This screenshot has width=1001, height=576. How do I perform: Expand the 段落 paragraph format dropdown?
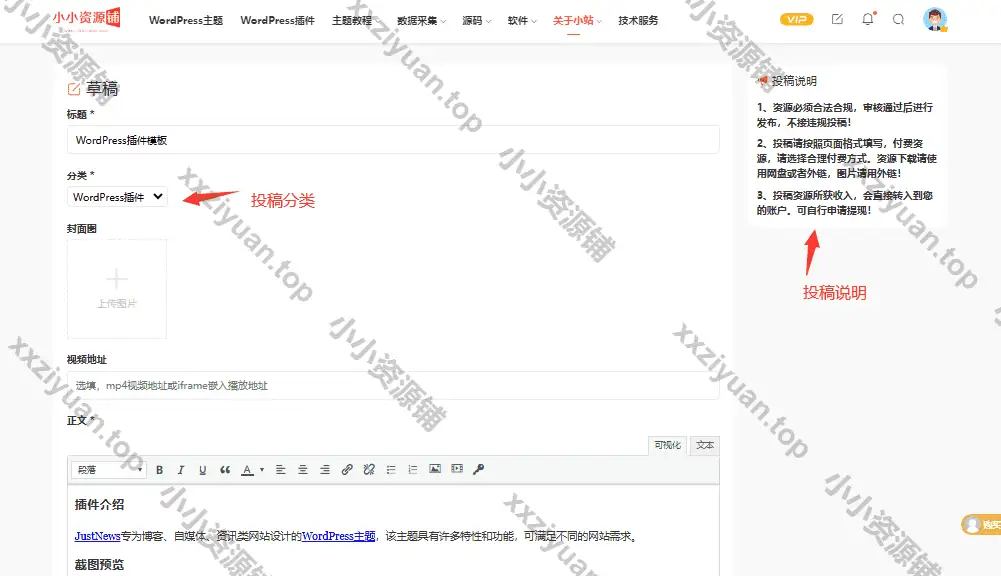(x=108, y=470)
